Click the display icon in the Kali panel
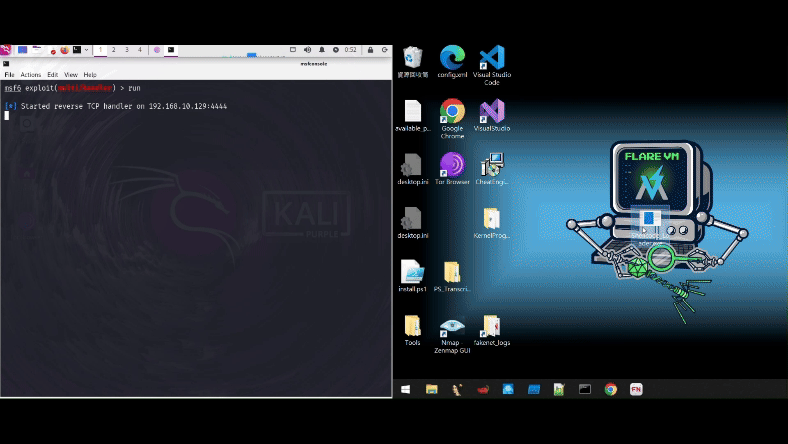The image size is (788, 444). pos(293,50)
